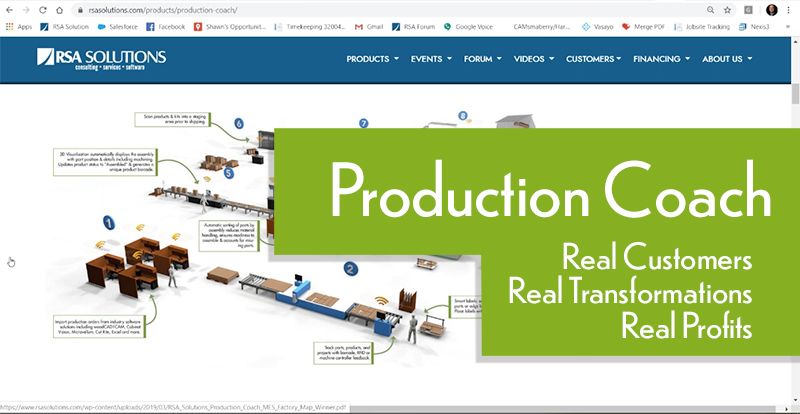Open the Nexis3 bookmark

click(x=754, y=27)
